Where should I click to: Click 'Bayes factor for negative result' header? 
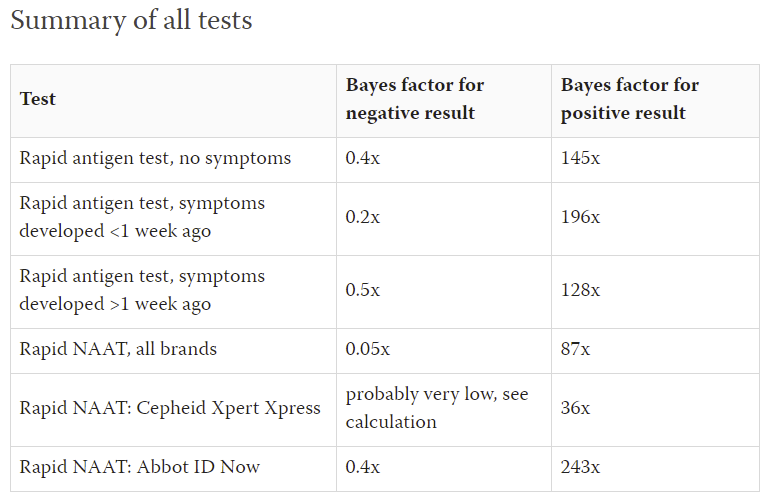tap(415, 99)
